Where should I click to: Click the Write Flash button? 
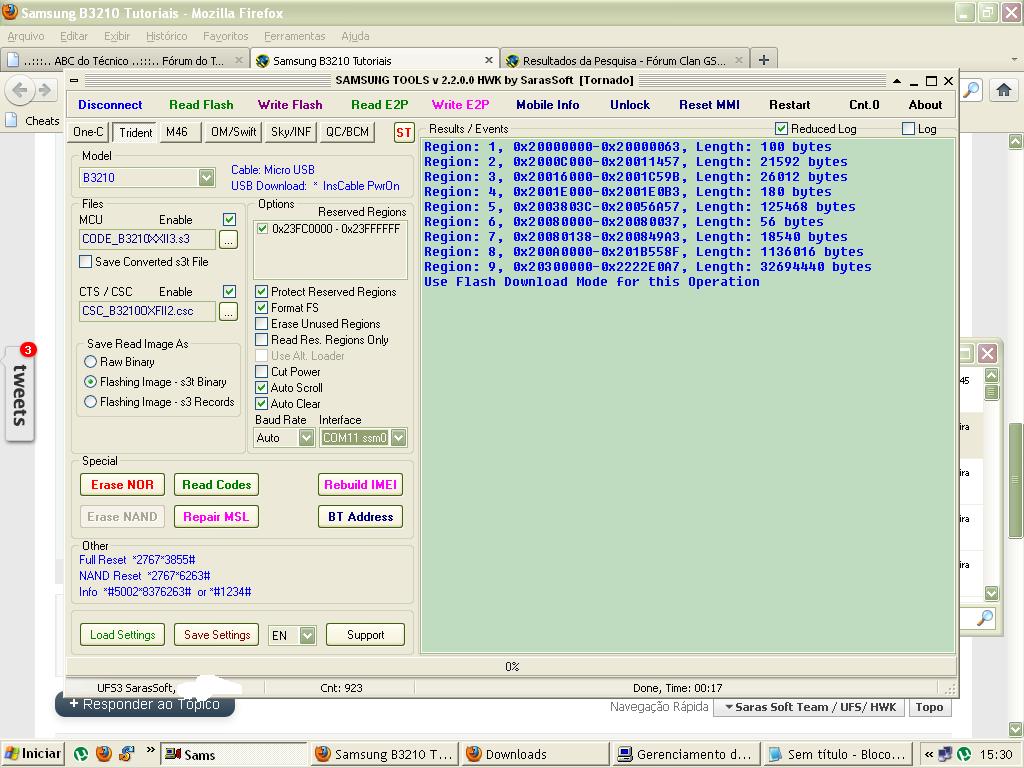pos(290,105)
